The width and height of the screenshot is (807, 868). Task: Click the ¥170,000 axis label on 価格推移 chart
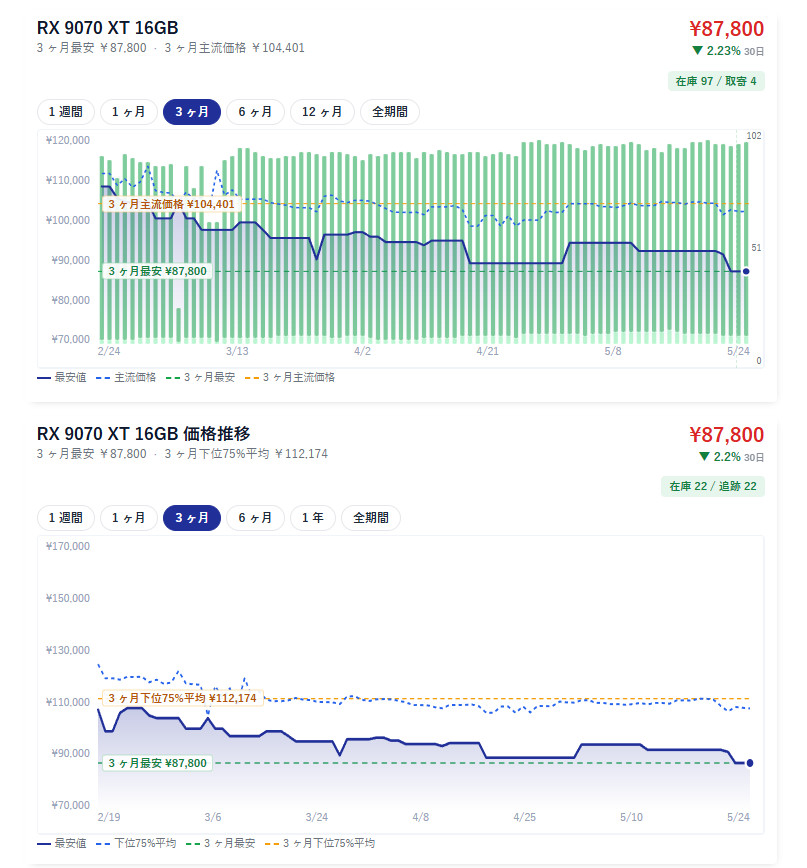pyautogui.click(x=68, y=546)
